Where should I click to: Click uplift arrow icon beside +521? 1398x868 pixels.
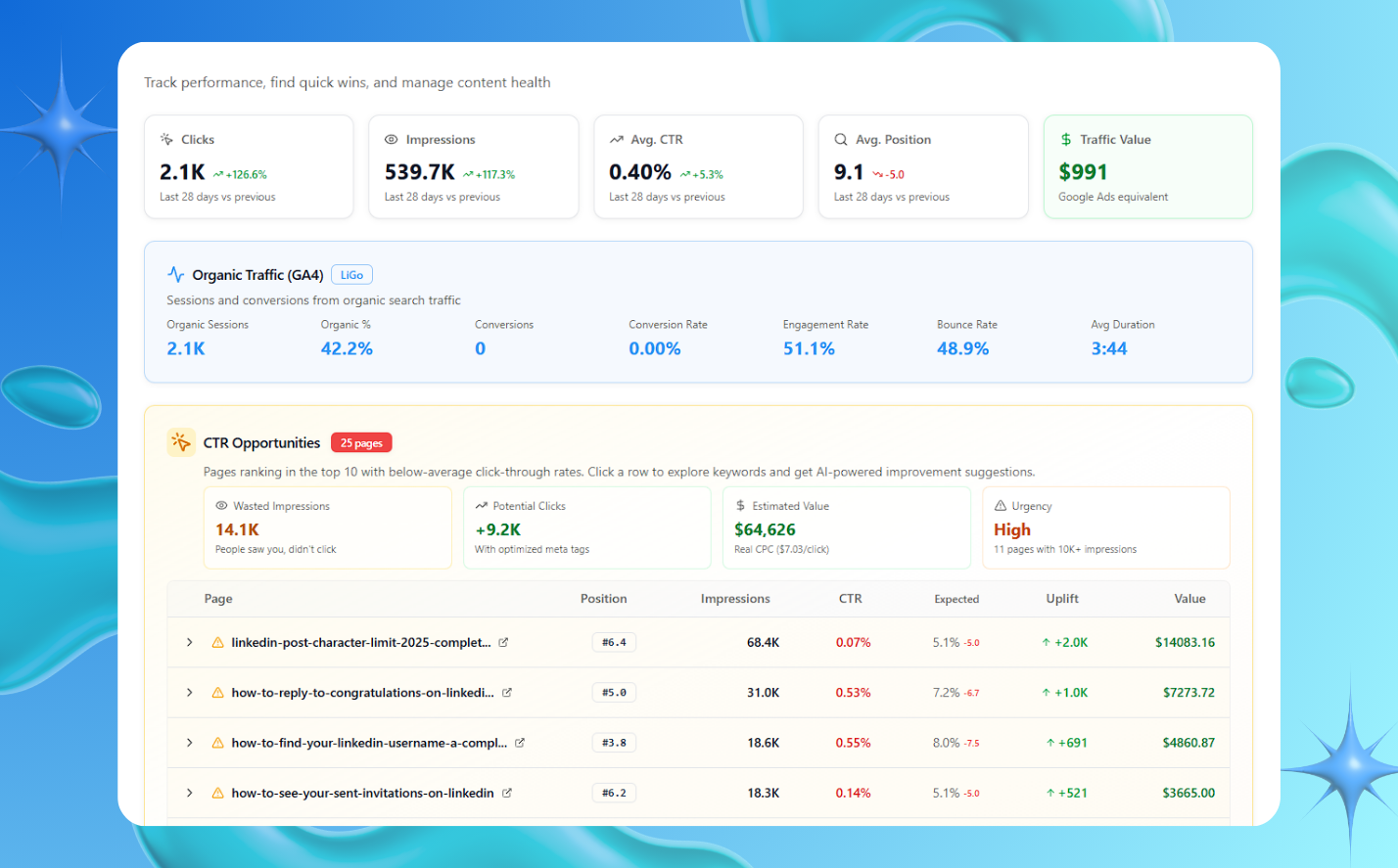click(1050, 794)
